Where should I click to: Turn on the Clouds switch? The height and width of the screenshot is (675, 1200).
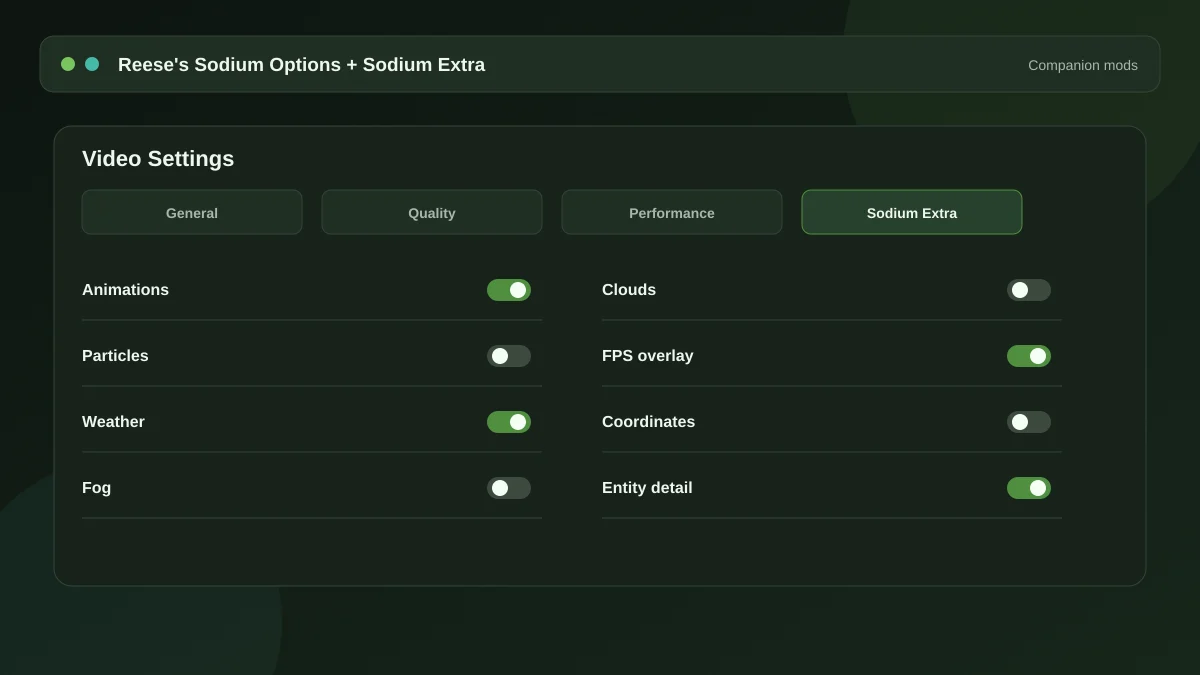(x=1029, y=290)
